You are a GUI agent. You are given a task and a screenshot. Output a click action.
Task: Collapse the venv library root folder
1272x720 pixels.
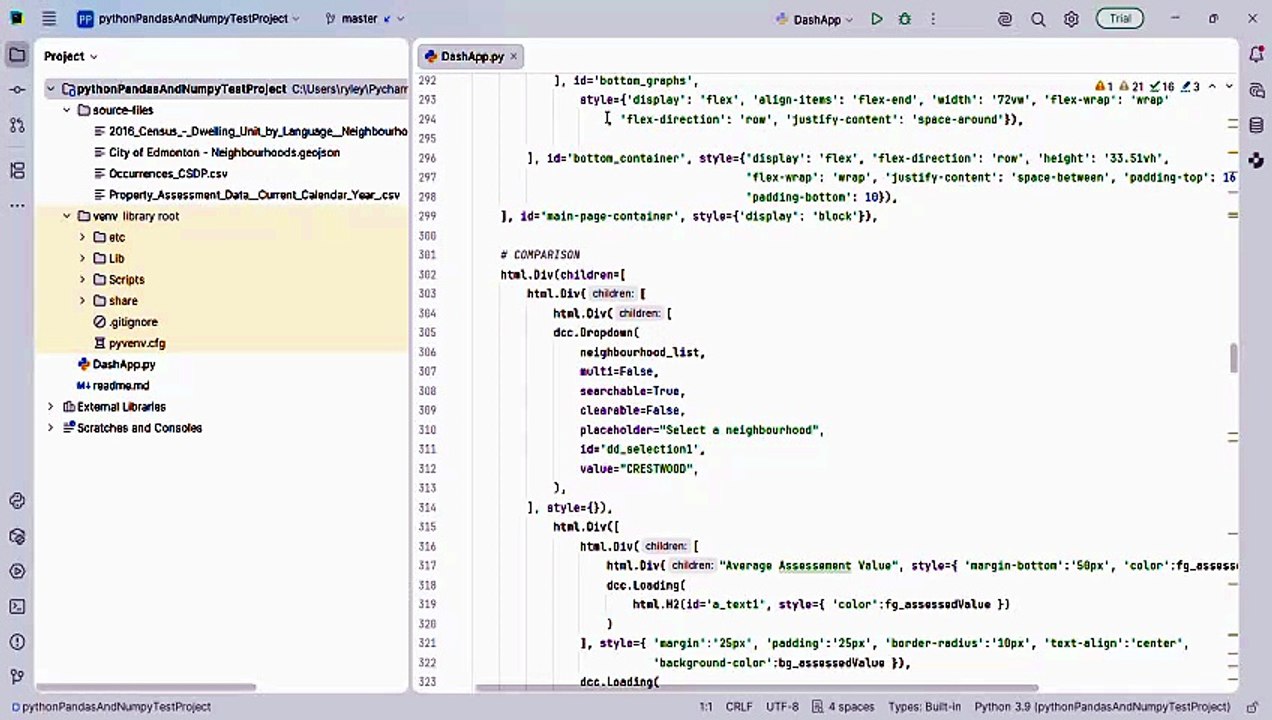point(66,216)
